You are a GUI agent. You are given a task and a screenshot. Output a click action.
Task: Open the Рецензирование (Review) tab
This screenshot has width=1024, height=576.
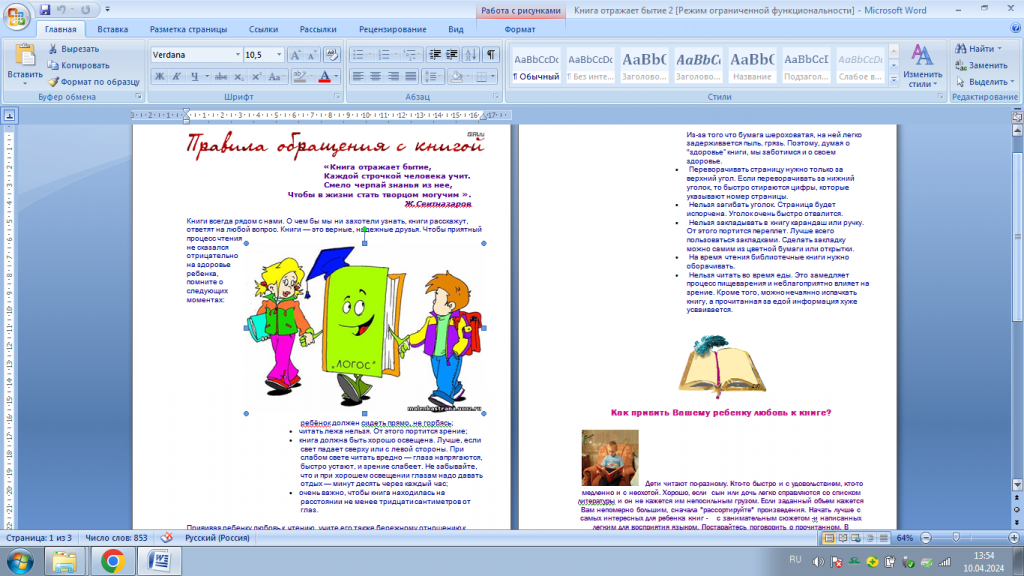392,29
